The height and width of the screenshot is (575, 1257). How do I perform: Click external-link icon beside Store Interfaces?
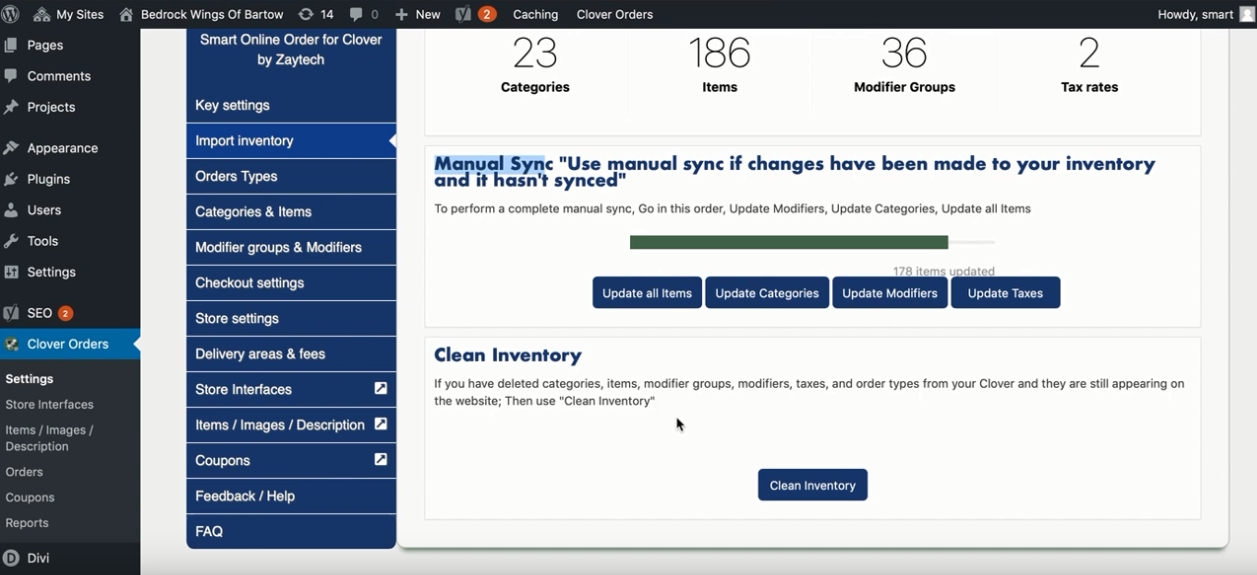point(381,388)
